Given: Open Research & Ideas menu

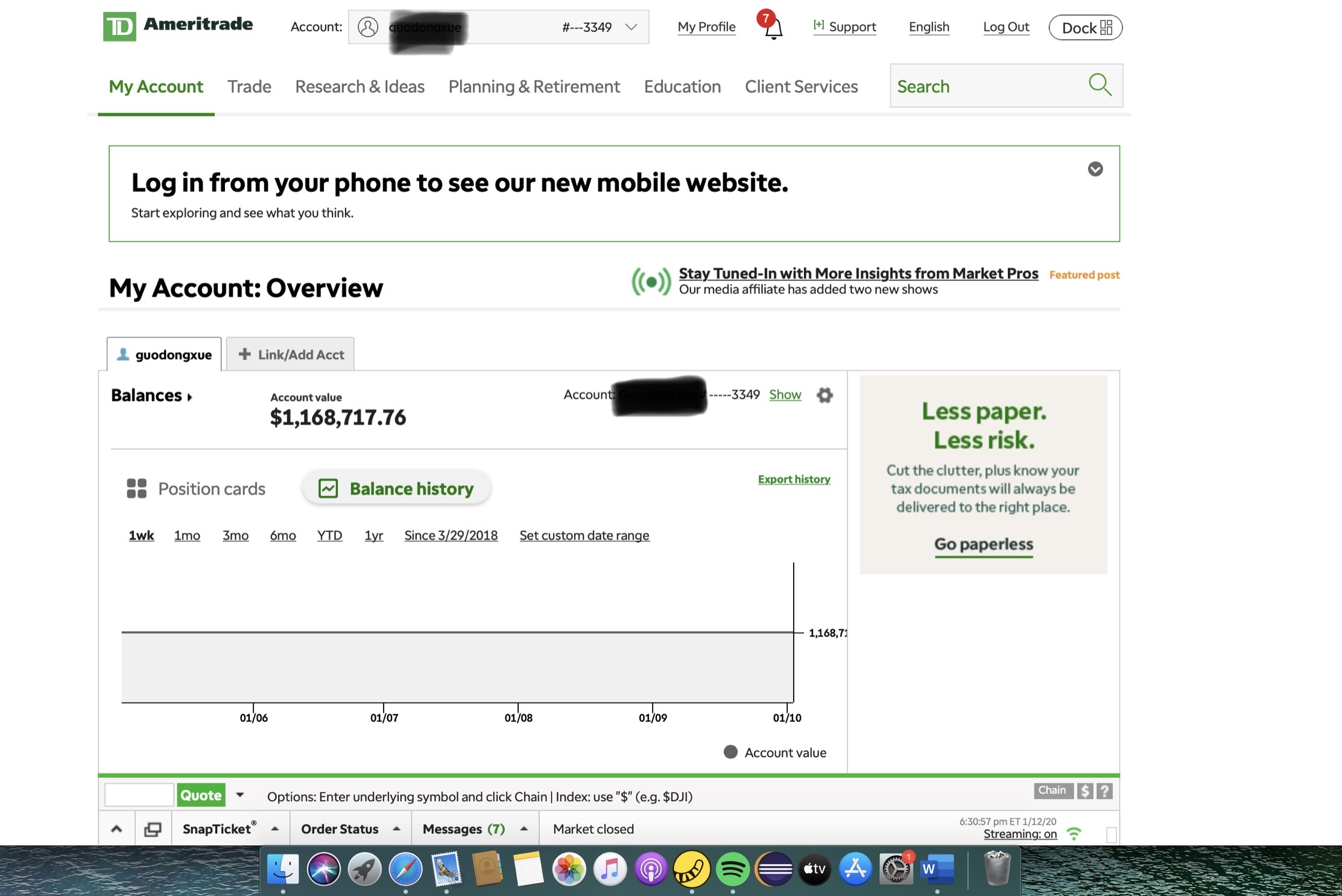Looking at the screenshot, I should point(359,87).
